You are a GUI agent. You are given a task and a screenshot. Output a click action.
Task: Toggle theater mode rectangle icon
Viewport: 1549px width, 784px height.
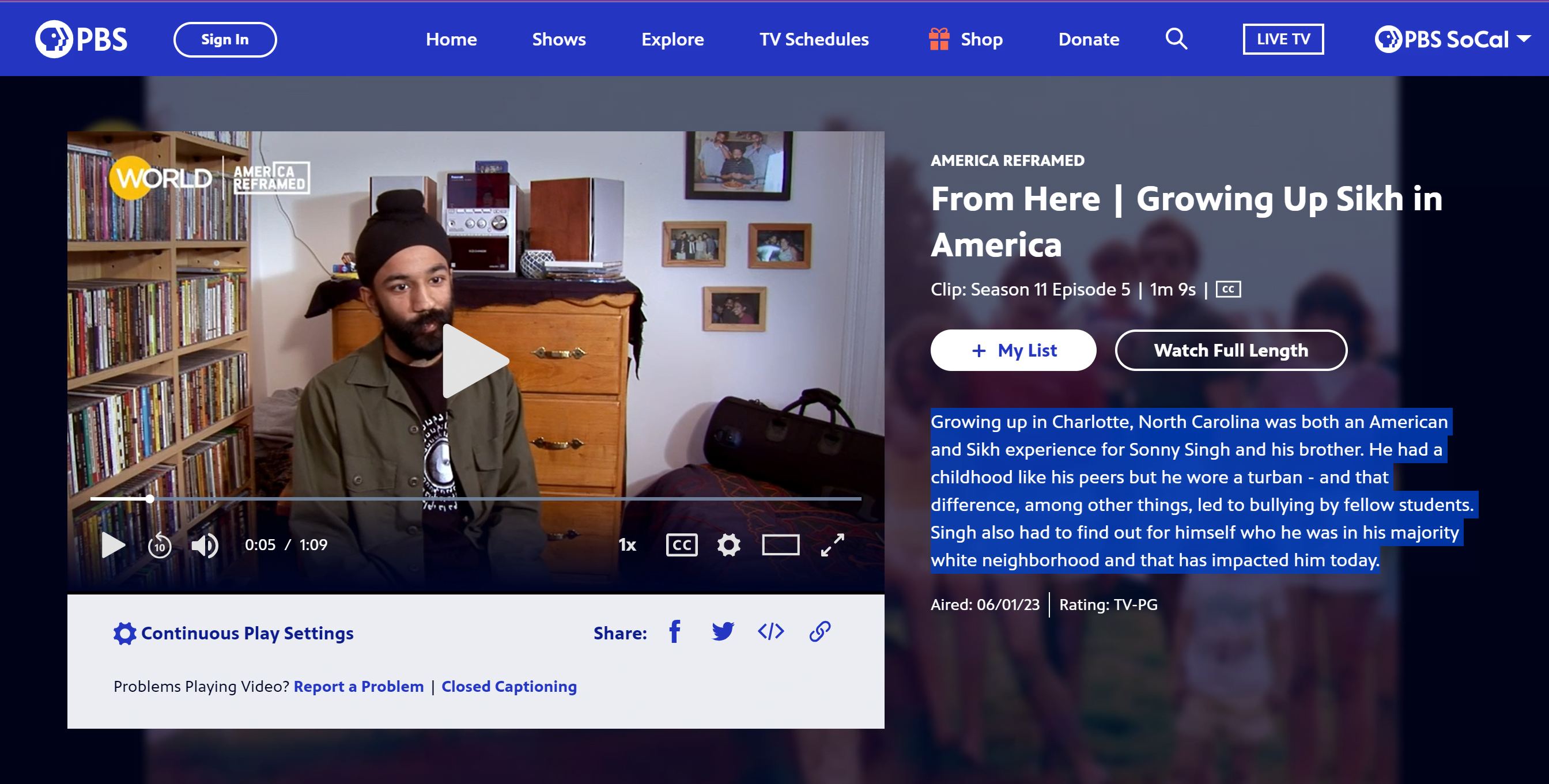[x=780, y=545]
